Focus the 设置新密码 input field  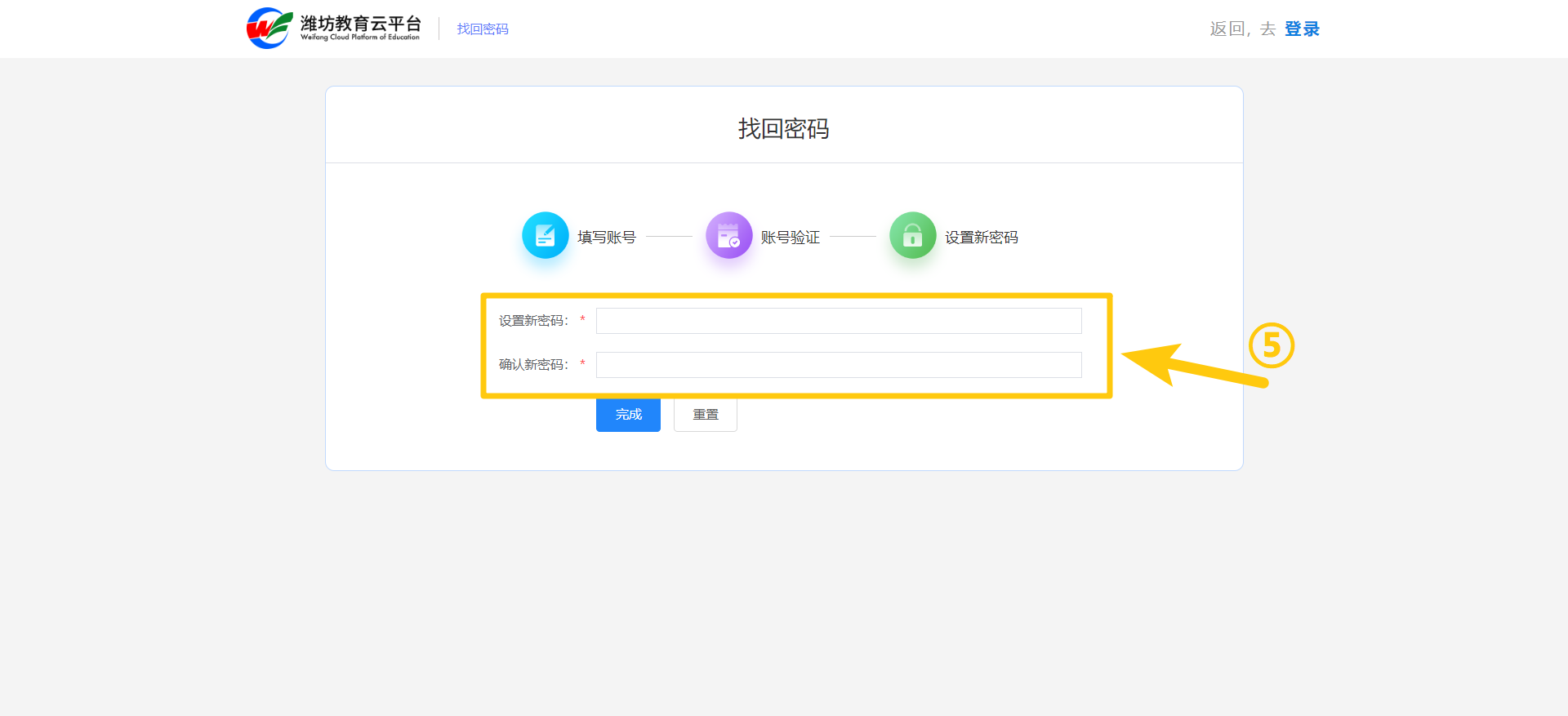tap(839, 321)
